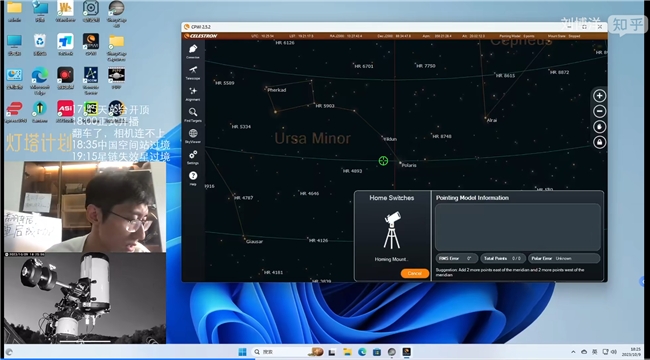Open the Help question mark icon

[x=193, y=178]
